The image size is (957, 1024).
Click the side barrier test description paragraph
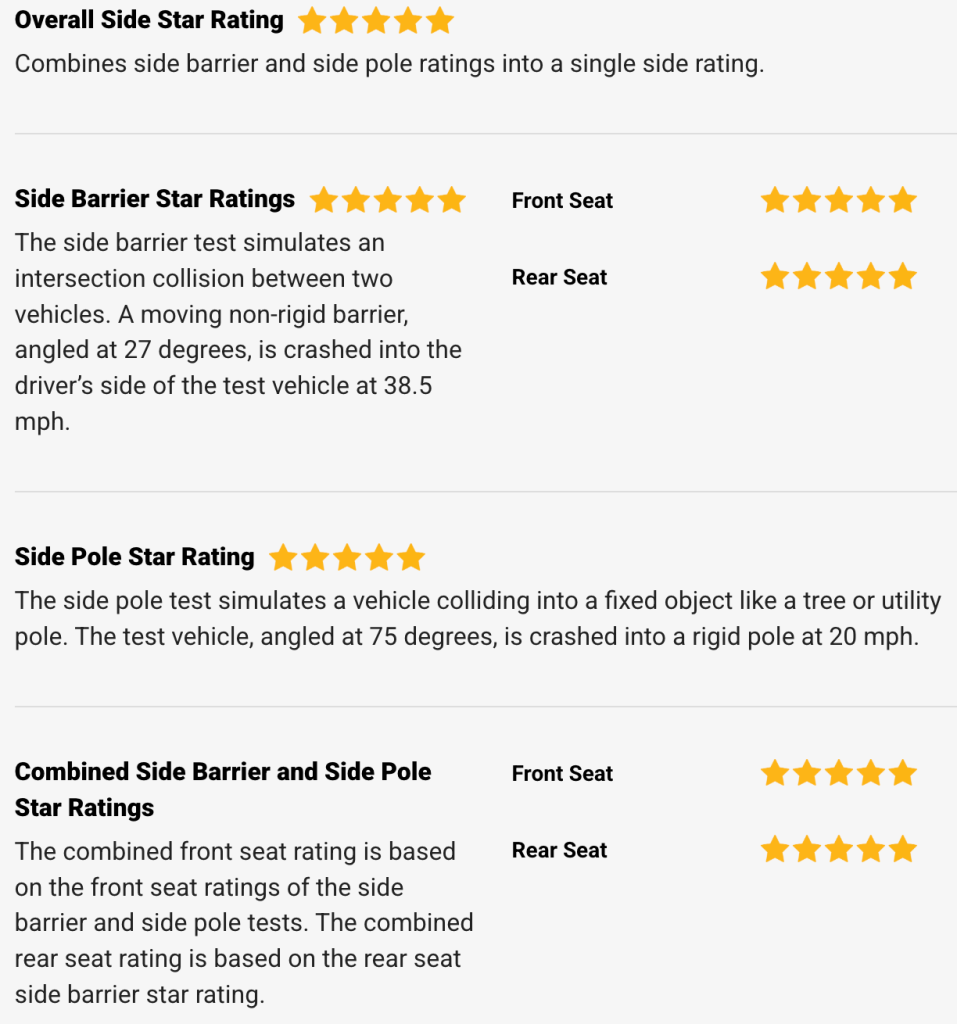(x=238, y=332)
